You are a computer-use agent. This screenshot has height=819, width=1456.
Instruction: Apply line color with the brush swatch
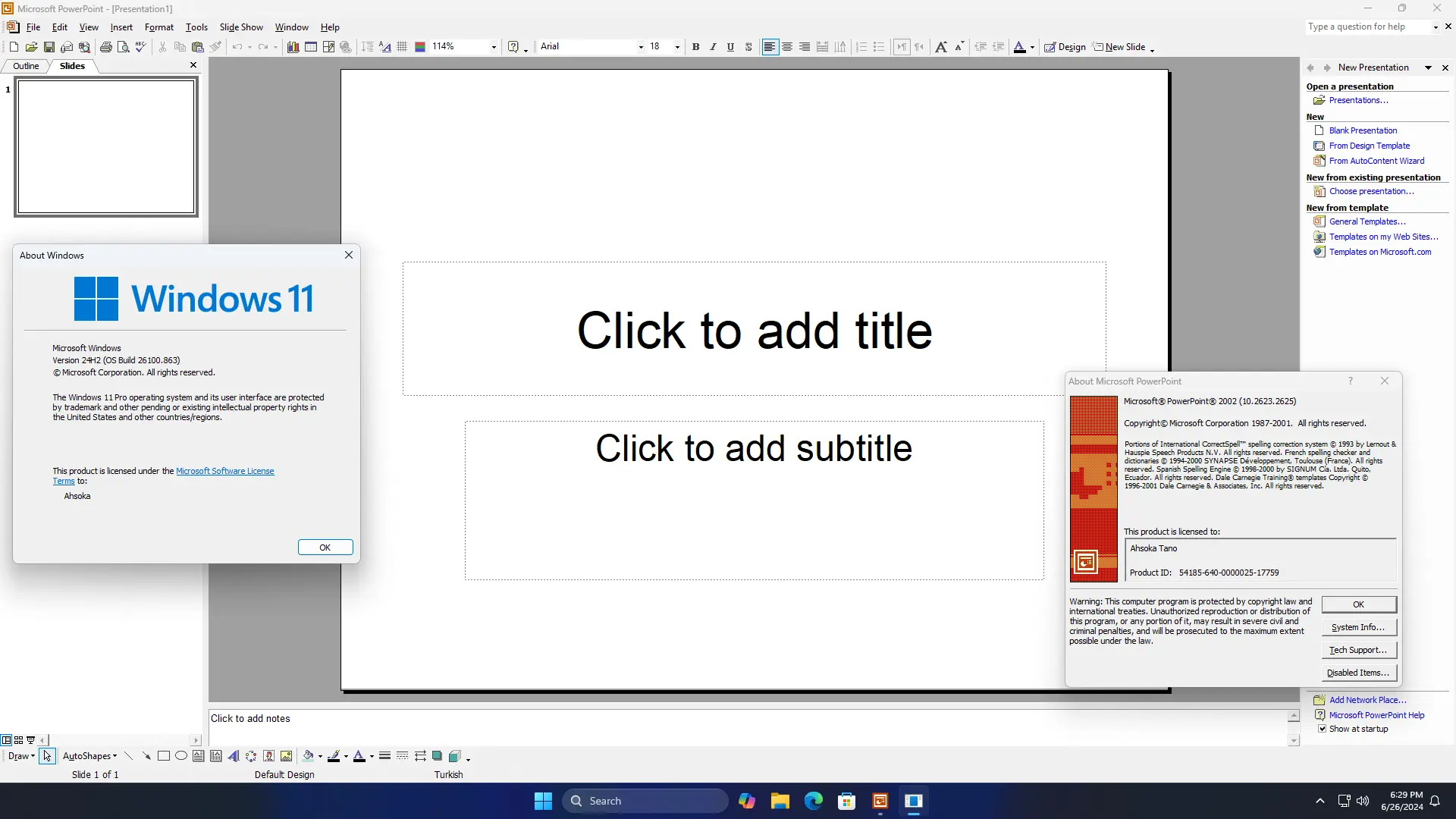334,756
